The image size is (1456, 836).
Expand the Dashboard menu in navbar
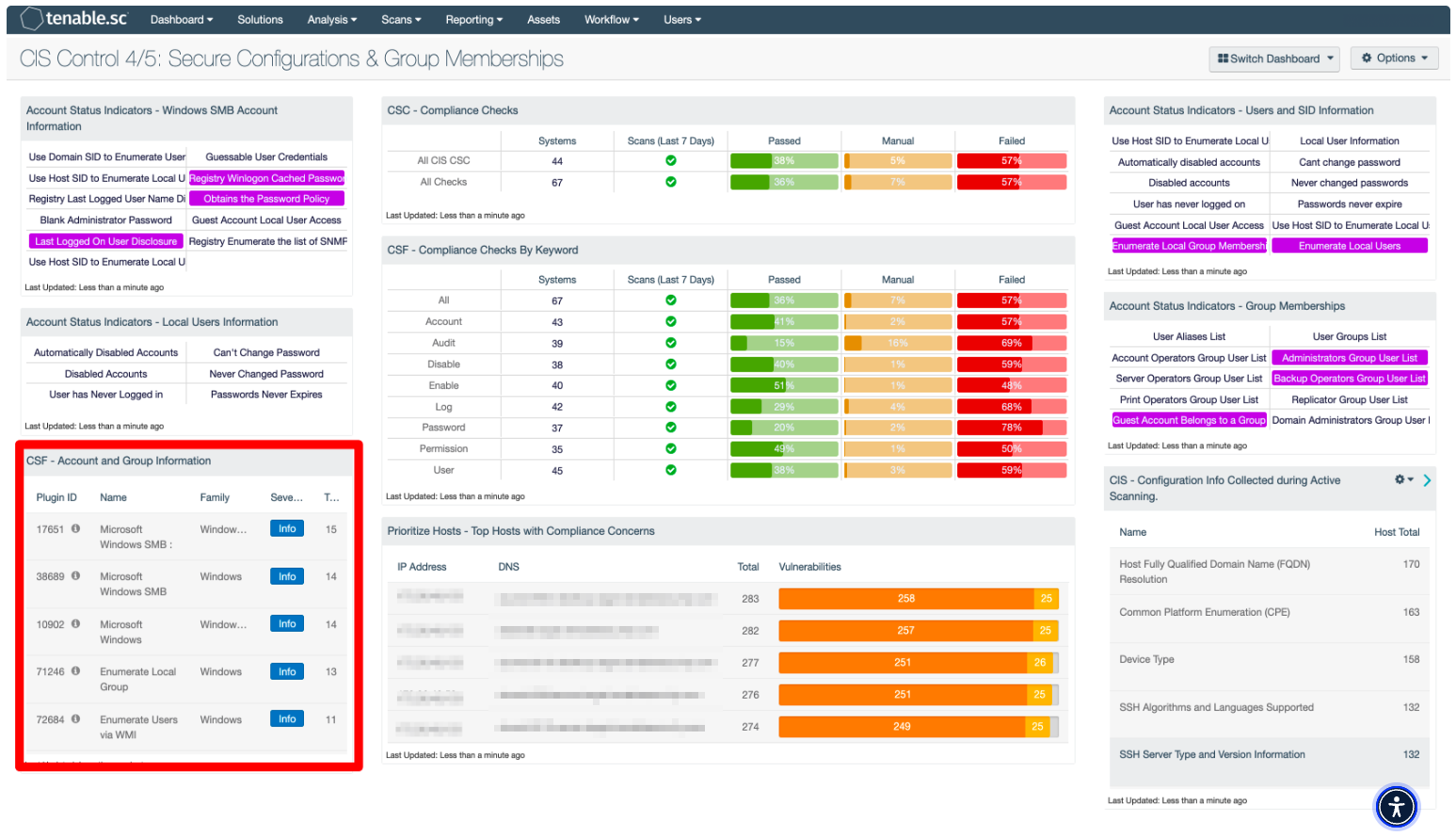point(182,20)
